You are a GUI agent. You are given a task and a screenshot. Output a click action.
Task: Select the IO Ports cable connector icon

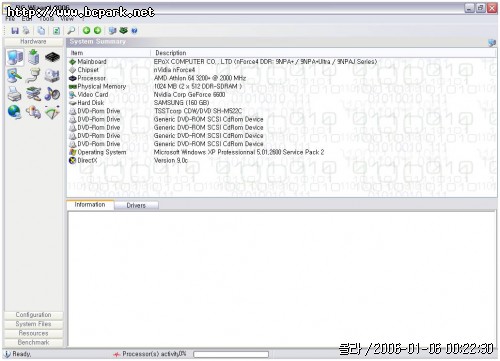click(33, 76)
